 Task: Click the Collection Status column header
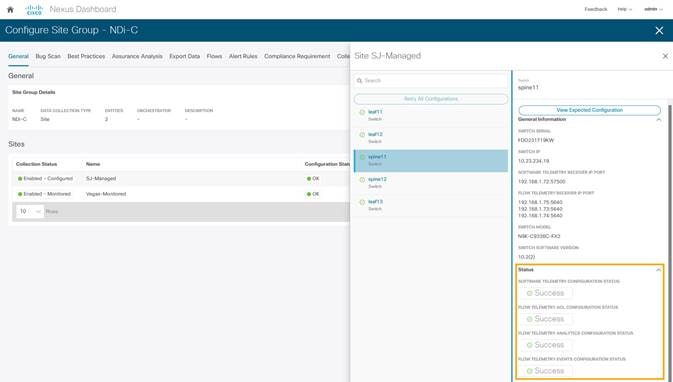36,164
